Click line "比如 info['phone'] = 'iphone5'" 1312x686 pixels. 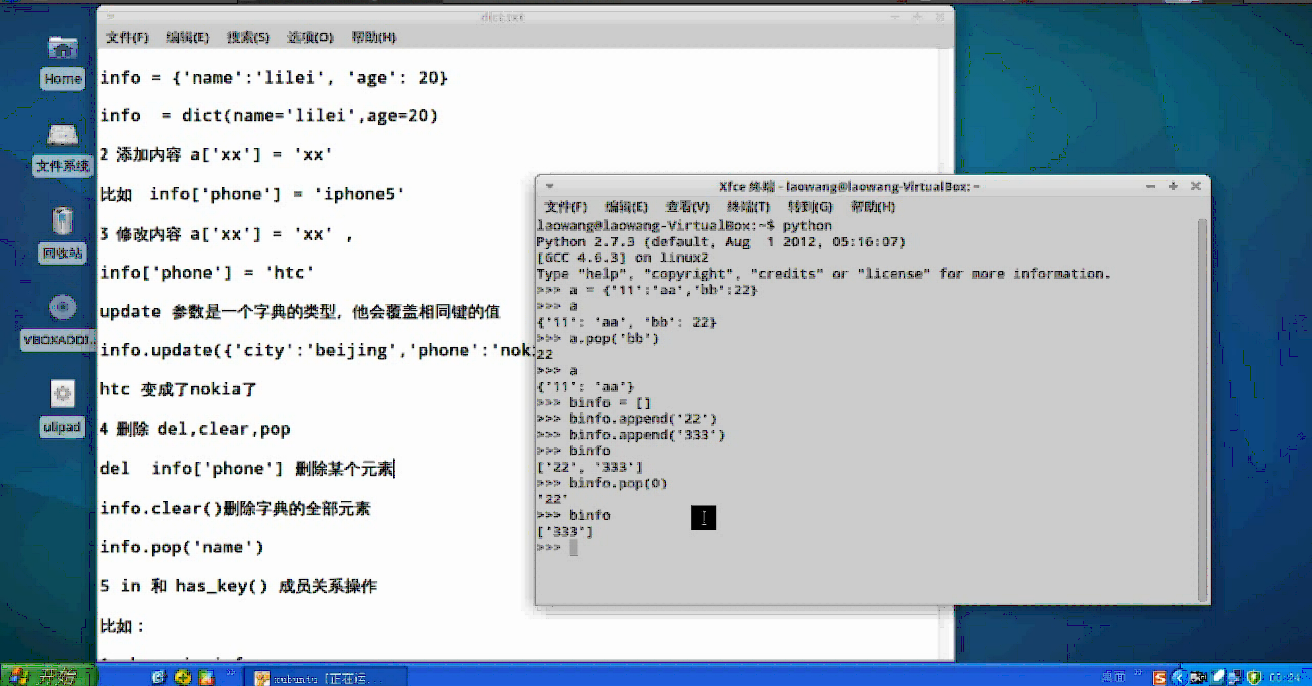coord(252,194)
